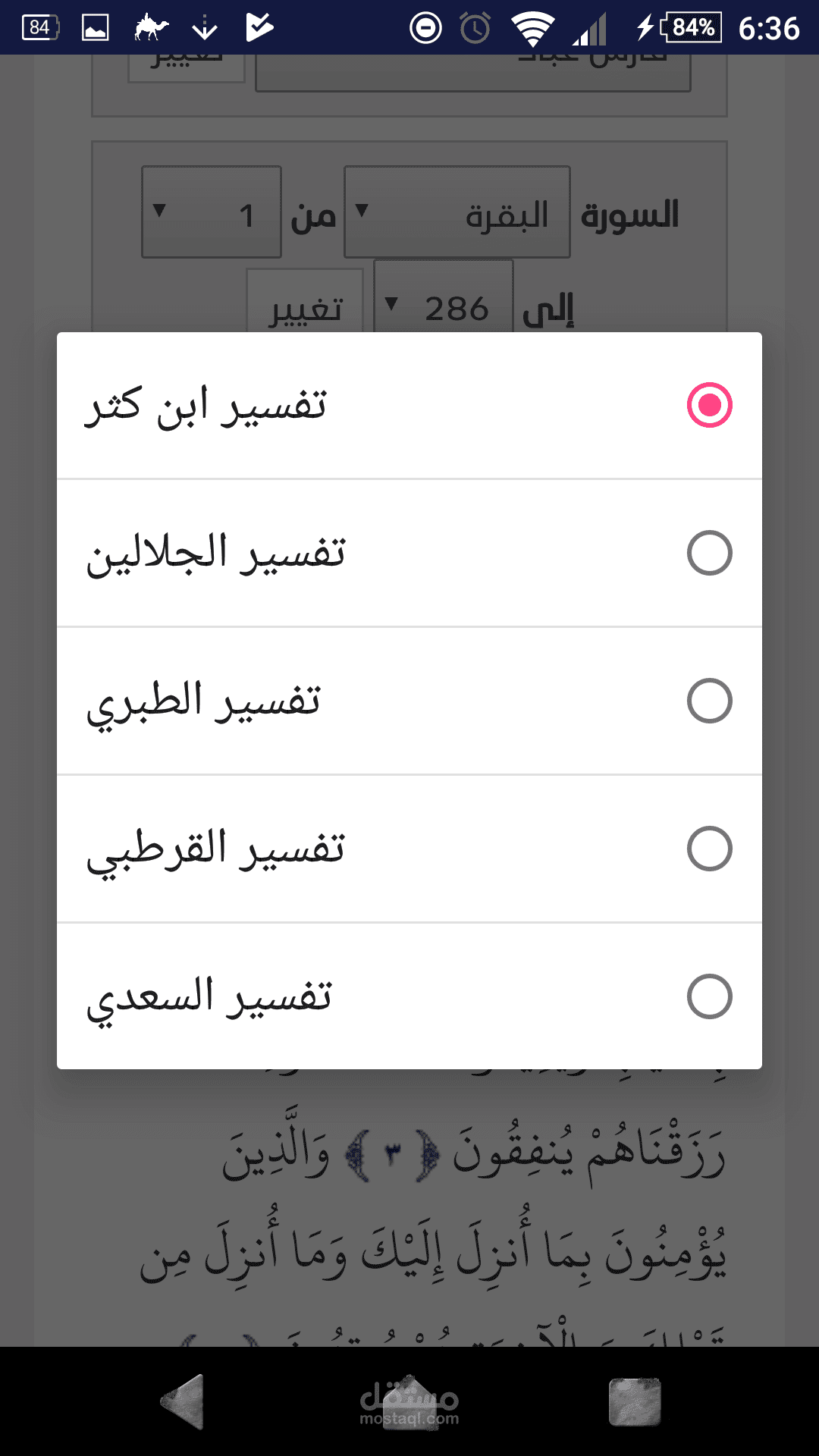The image size is (819, 1456).
Task: Click the تغيير button beside verse 286
Action: (305, 301)
